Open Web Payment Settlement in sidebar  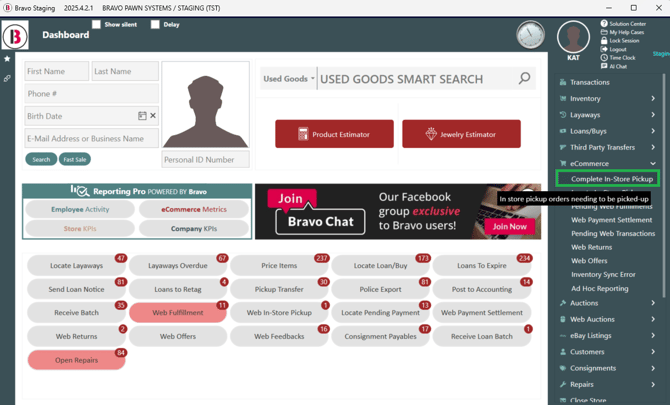[x=611, y=220]
